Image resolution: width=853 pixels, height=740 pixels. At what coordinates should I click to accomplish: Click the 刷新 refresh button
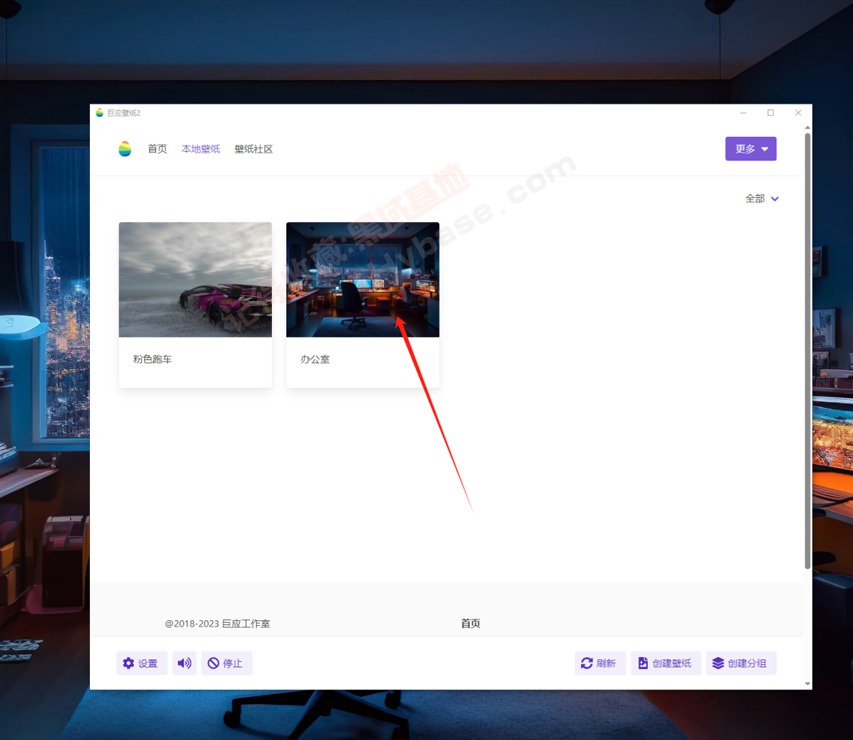pyautogui.click(x=599, y=663)
